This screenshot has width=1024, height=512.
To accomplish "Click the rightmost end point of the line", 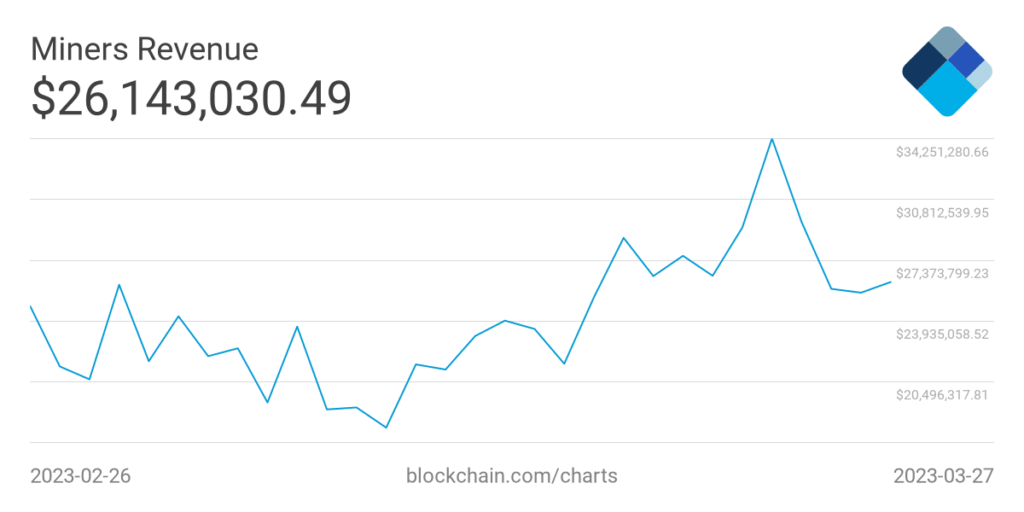I will [890, 282].
